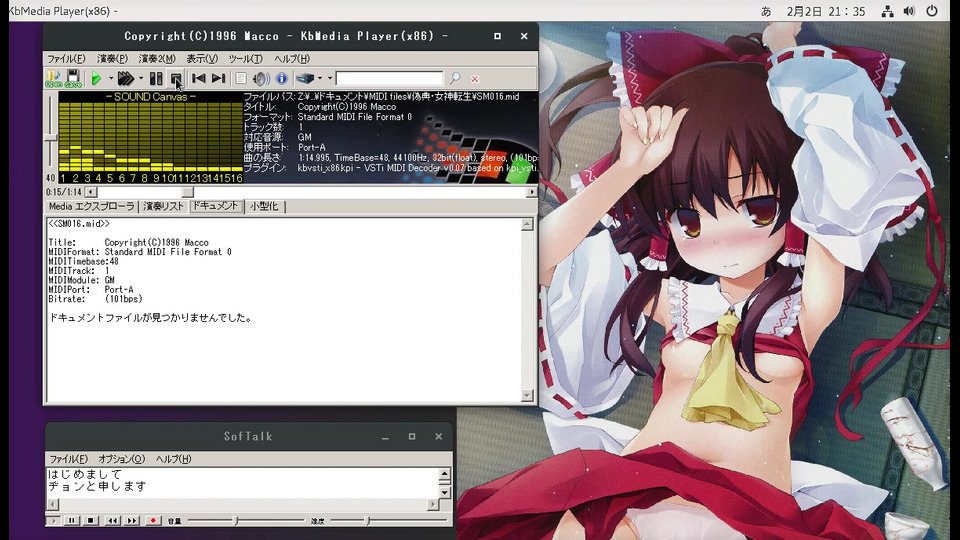Screen dimensions: 960x540
Task: Click the speaker volume icon in KbMedia toolbar
Action: [x=261, y=78]
